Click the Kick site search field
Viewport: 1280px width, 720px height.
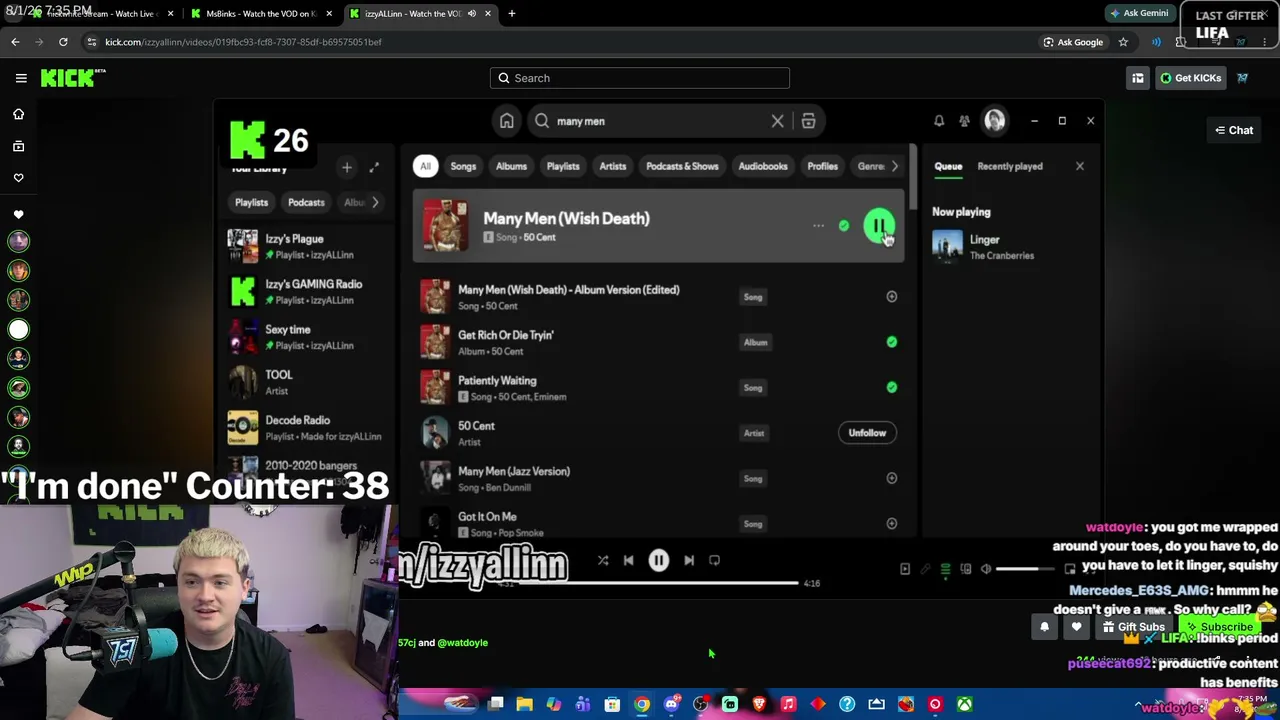point(640,78)
